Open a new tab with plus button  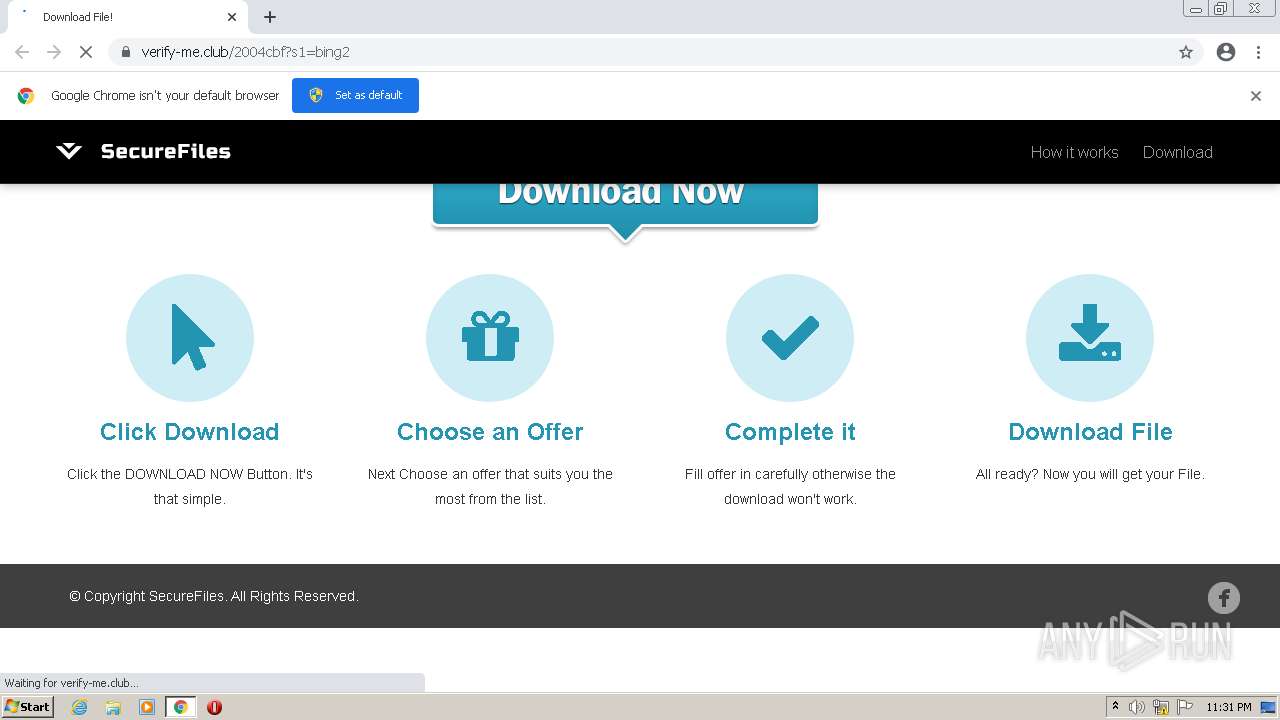(x=270, y=17)
